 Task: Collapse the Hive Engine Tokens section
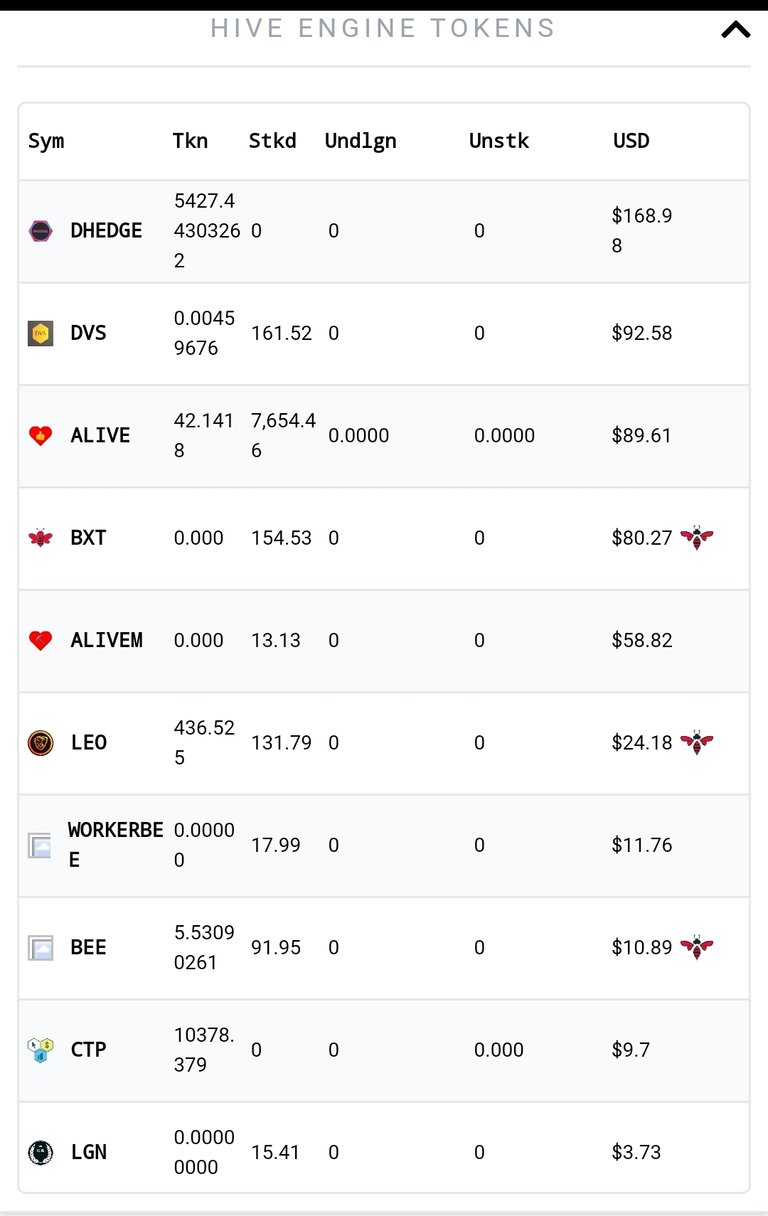(x=735, y=30)
